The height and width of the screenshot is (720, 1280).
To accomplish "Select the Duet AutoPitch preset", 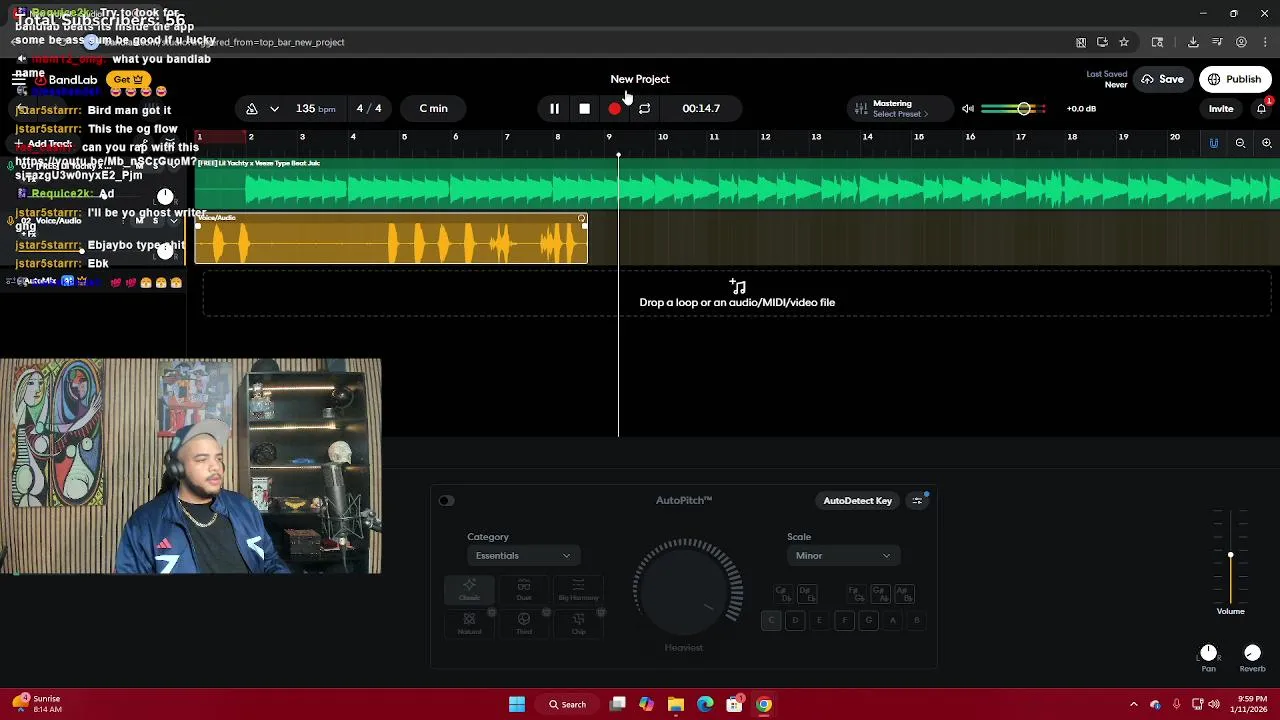I will click(x=523, y=590).
